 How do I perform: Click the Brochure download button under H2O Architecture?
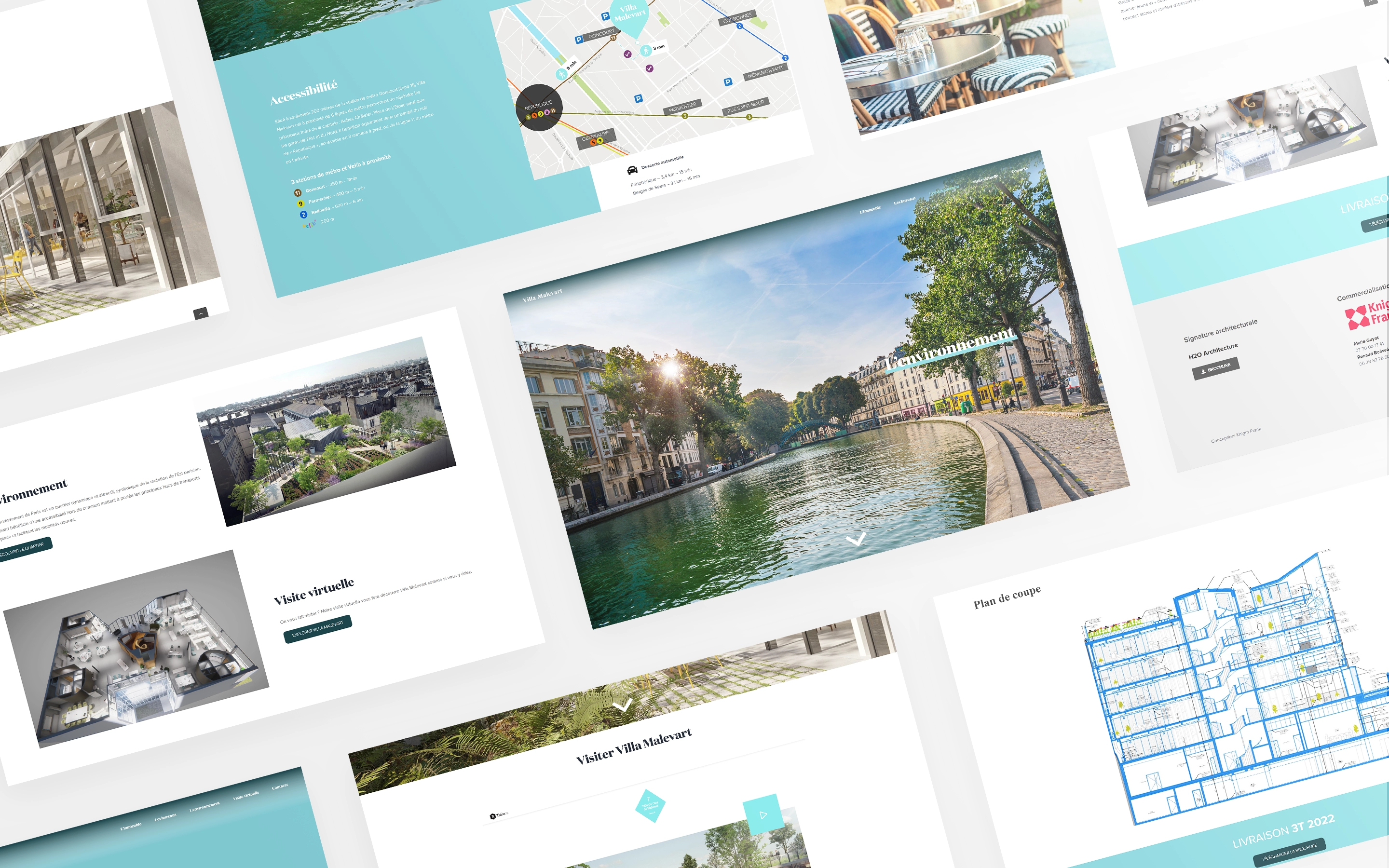tap(1216, 368)
